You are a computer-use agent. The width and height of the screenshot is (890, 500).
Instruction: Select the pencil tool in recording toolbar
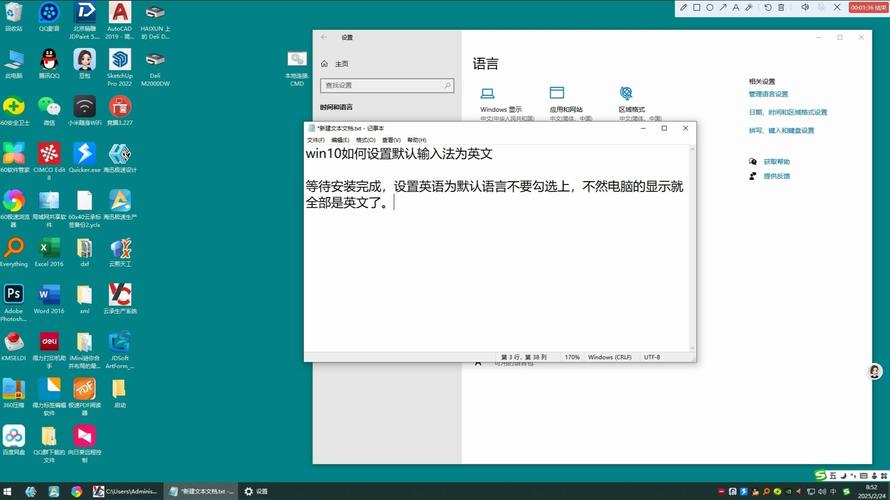pyautogui.click(x=684, y=7)
